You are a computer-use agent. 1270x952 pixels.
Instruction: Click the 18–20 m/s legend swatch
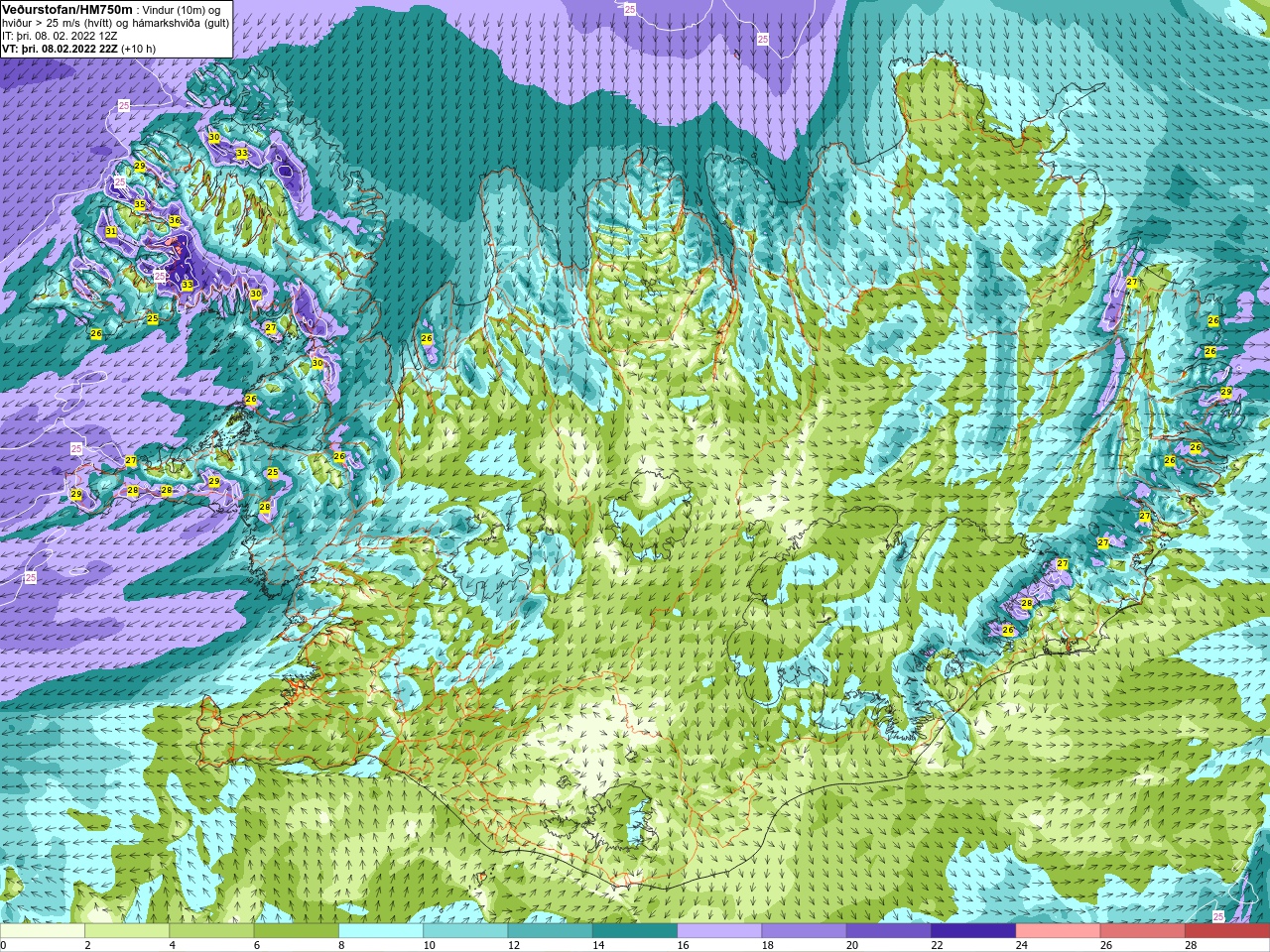804,931
